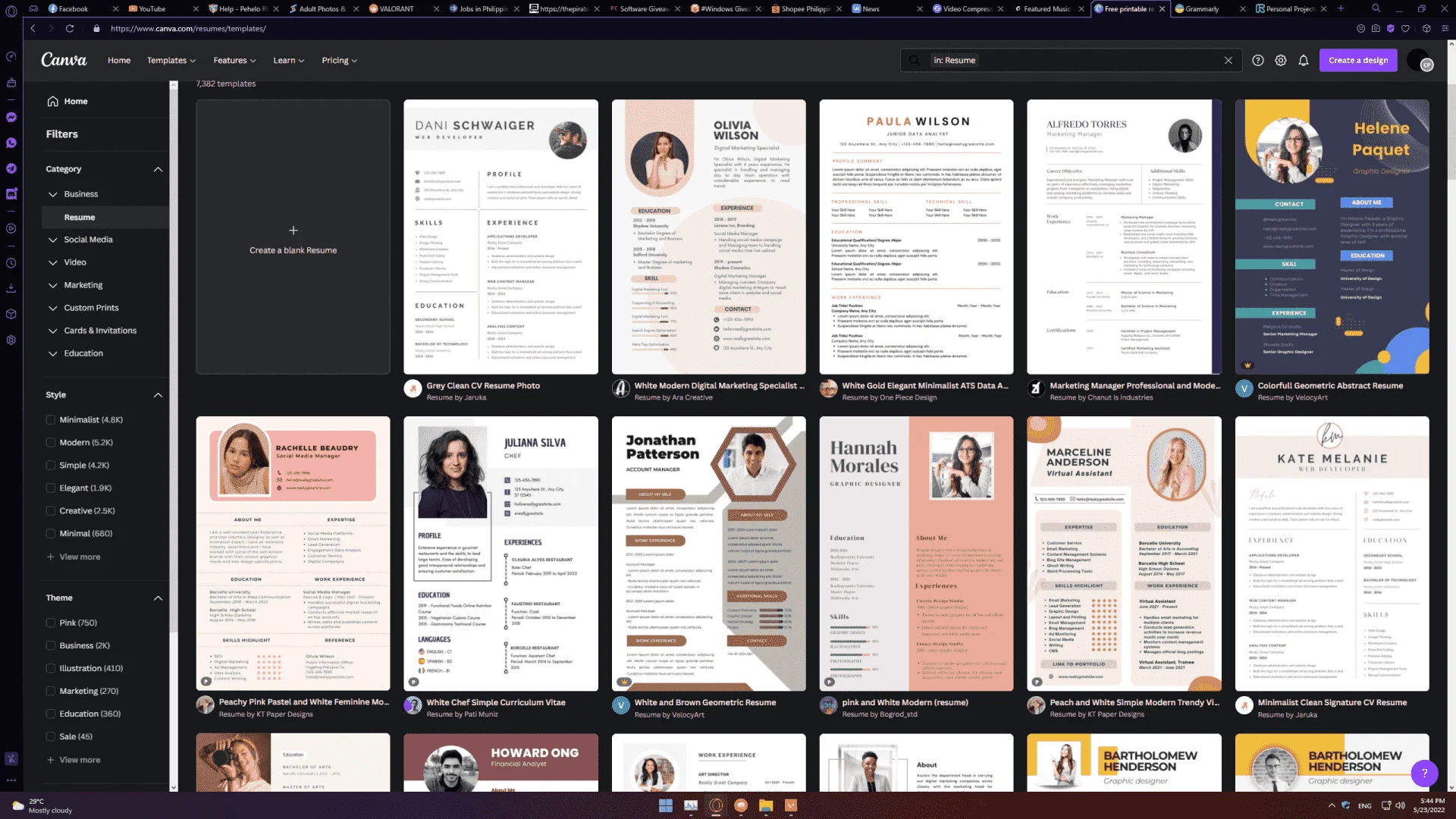This screenshot has height=819, width=1456.
Task: Add page to bookmarks heart icon
Action: [1405, 28]
